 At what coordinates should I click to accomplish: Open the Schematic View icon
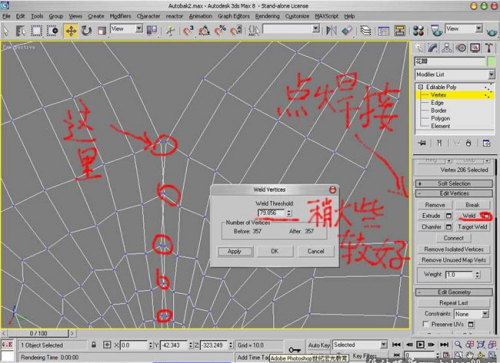(x=400, y=31)
